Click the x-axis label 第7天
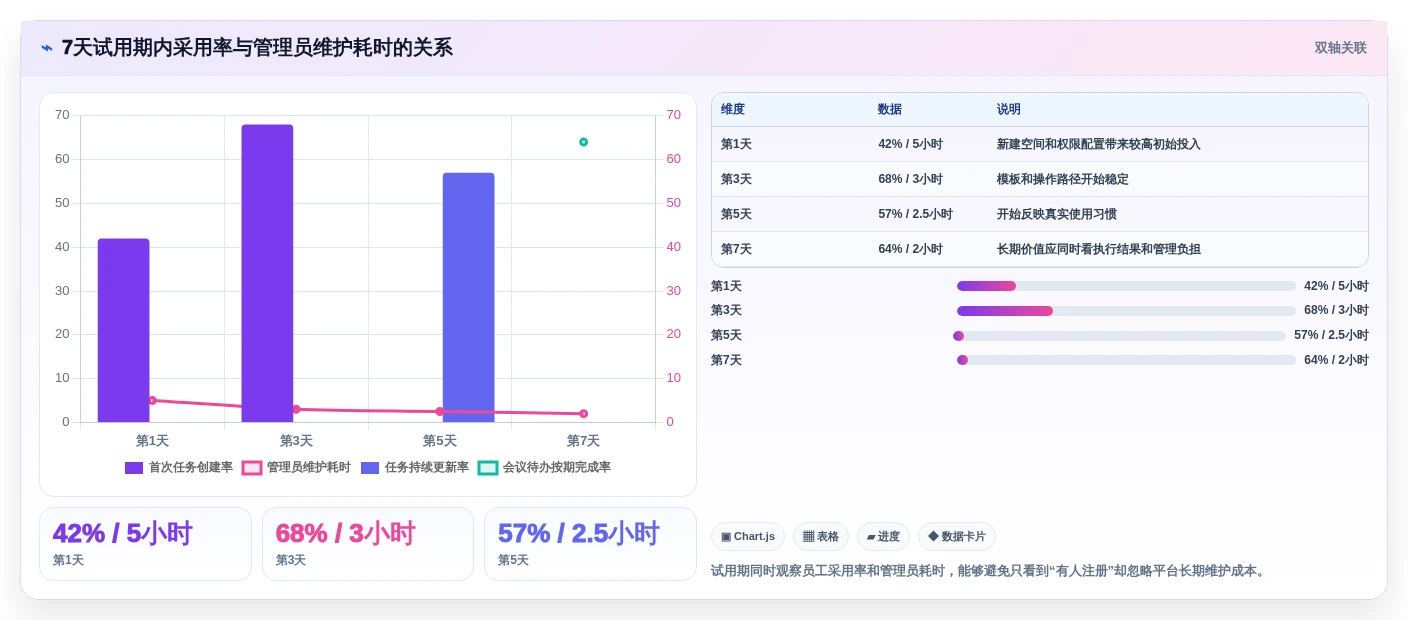 click(583, 441)
